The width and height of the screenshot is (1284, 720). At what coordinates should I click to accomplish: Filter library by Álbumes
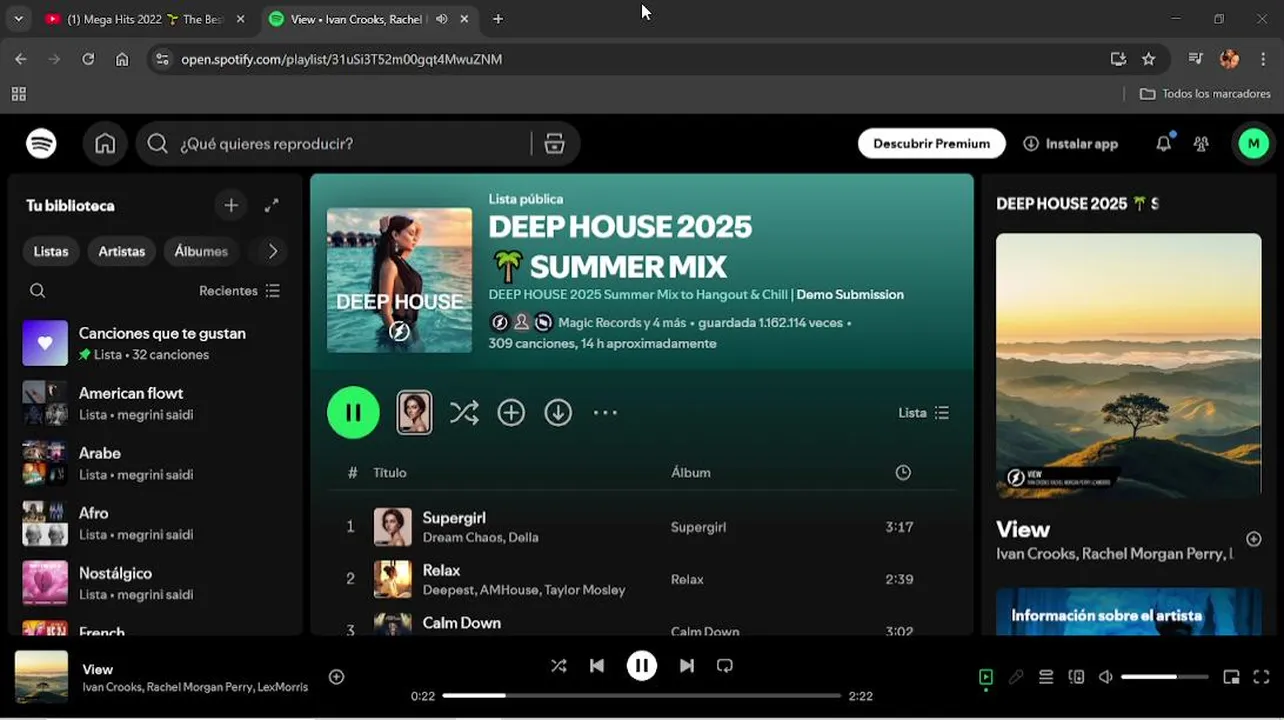(x=201, y=251)
